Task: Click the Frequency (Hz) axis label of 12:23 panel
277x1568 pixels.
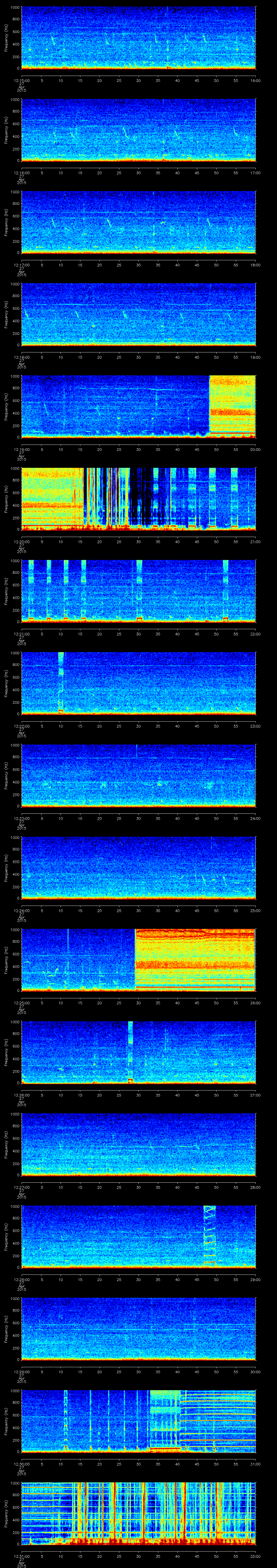Action: point(6,775)
